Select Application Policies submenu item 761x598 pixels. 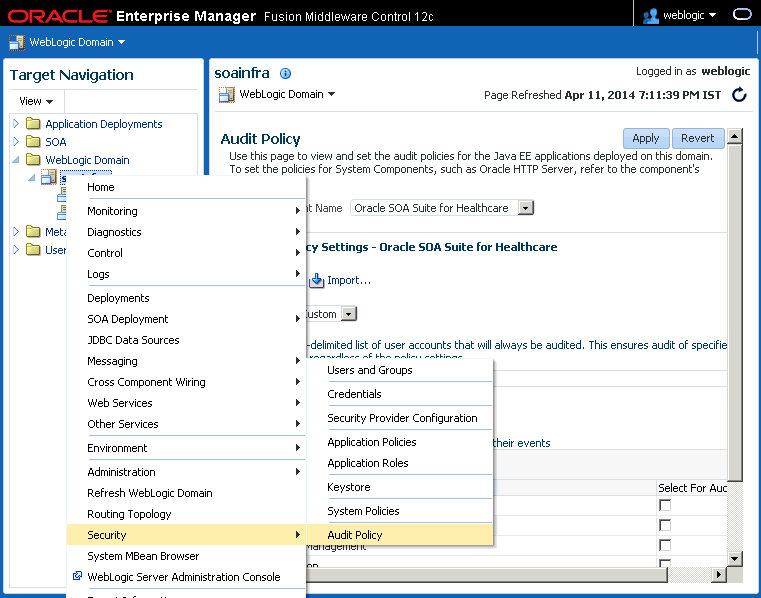point(400,442)
